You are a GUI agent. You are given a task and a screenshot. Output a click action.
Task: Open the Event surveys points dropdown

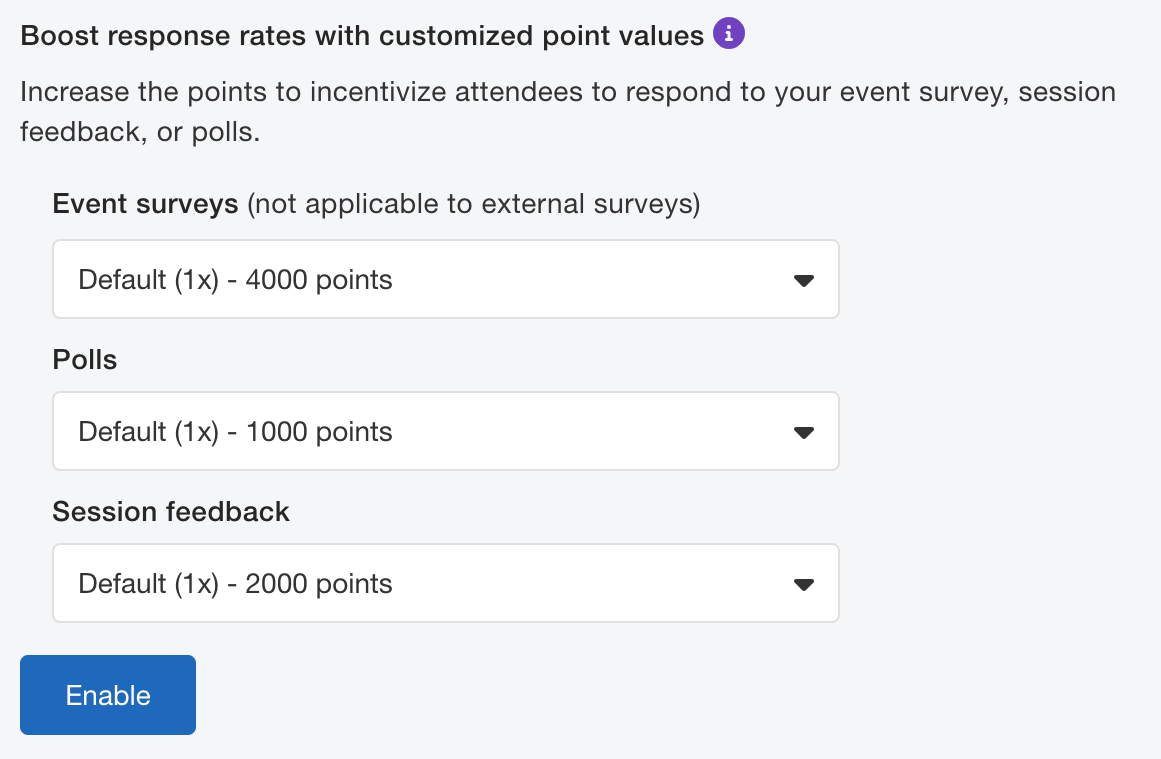click(x=445, y=280)
